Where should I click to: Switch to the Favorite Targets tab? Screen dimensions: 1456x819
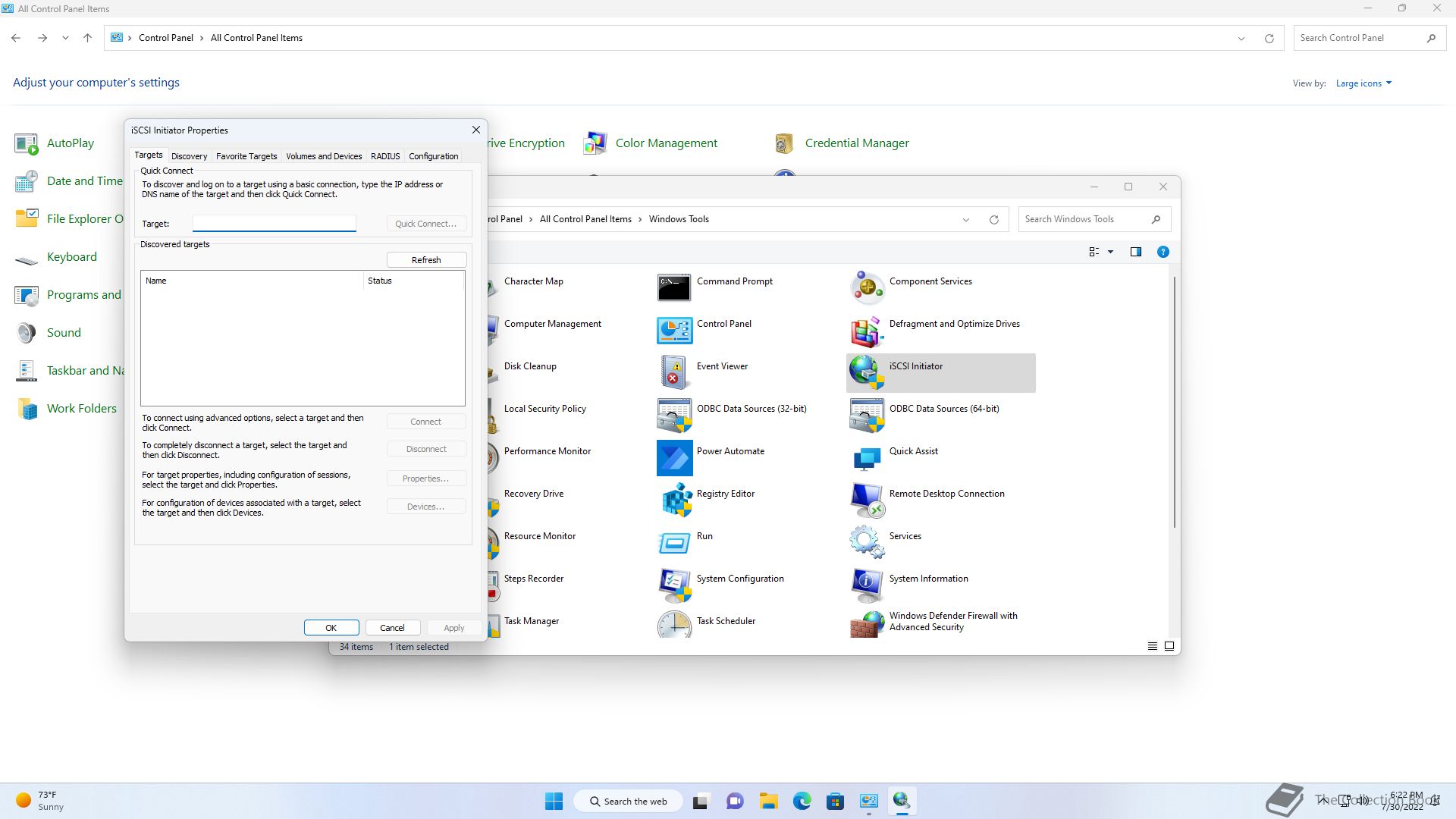pos(246,156)
